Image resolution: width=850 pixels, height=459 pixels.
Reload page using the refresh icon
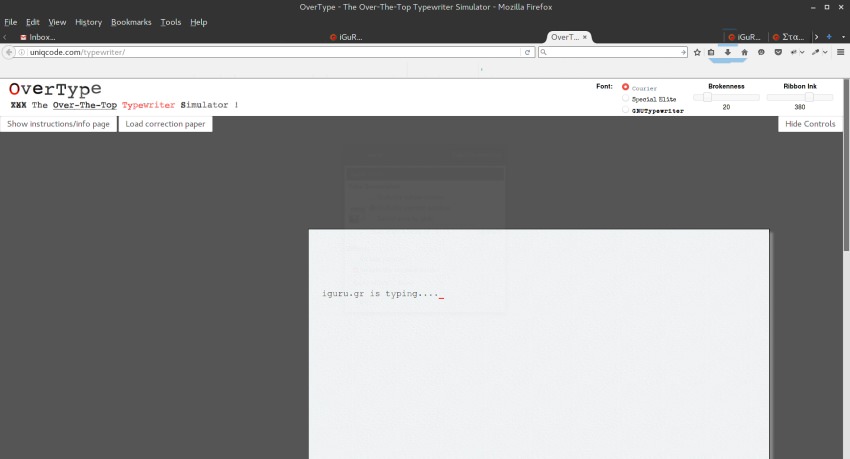[x=527, y=52]
